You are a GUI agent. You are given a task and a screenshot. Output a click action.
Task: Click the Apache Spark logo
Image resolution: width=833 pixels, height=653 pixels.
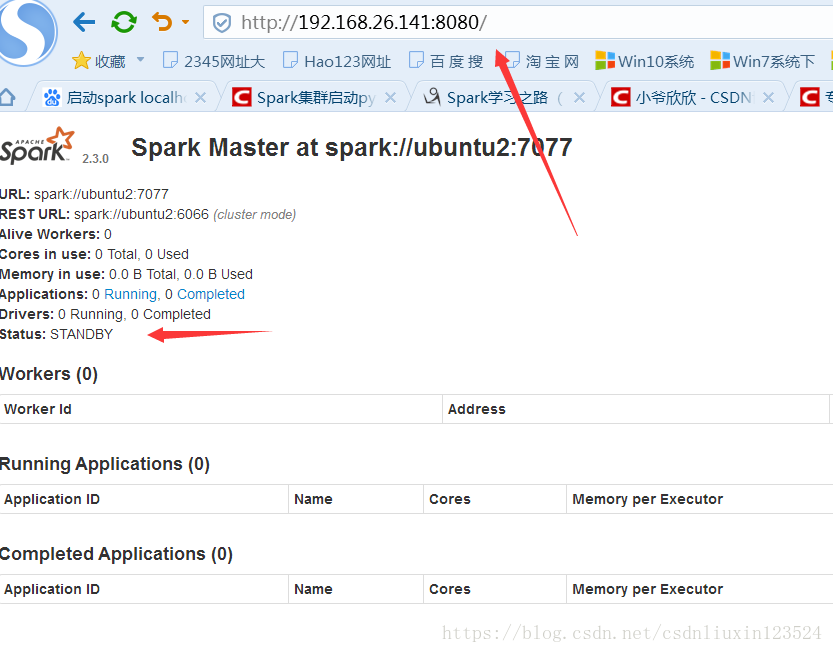click(37, 146)
